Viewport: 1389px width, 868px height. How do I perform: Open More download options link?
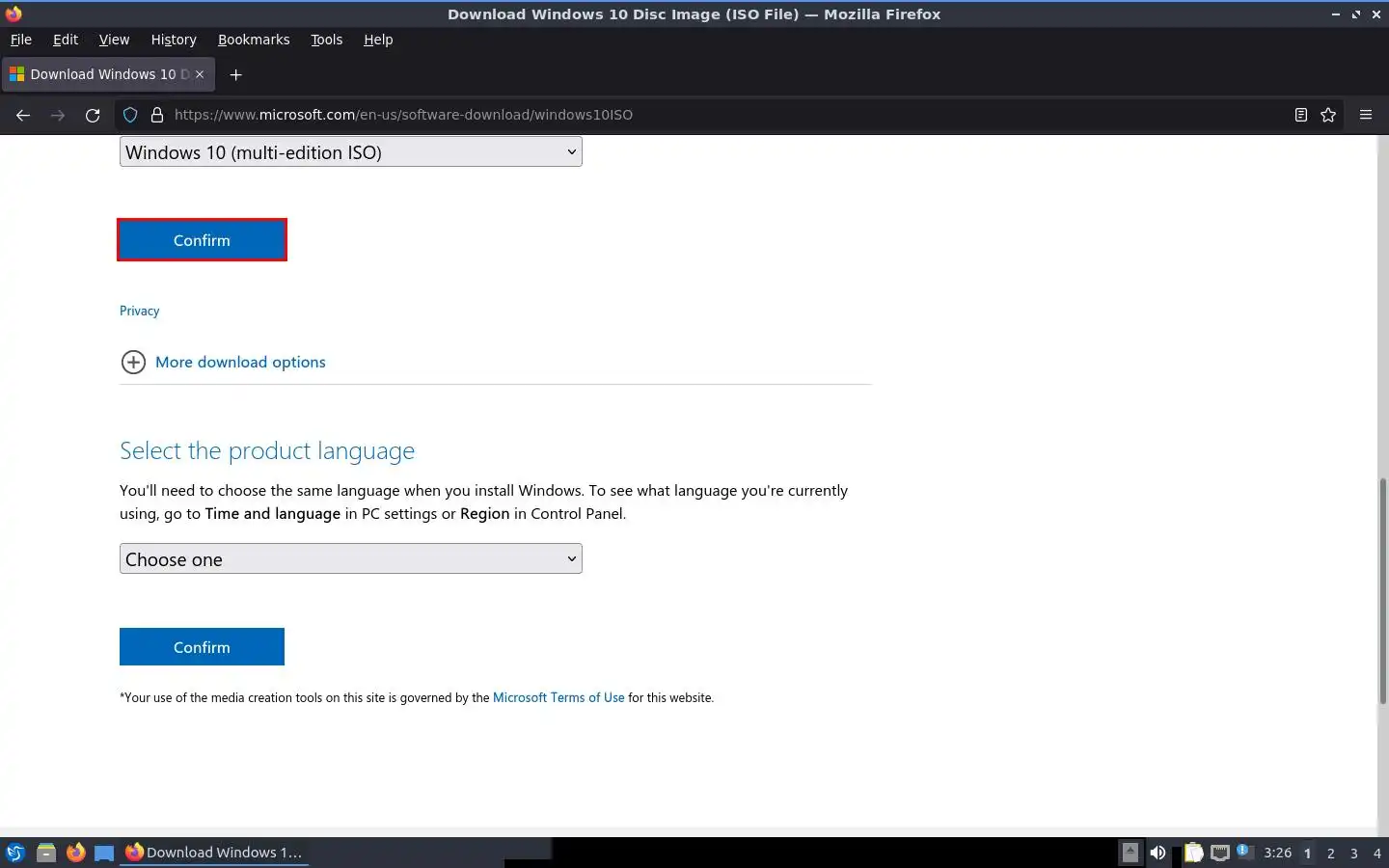(x=240, y=362)
